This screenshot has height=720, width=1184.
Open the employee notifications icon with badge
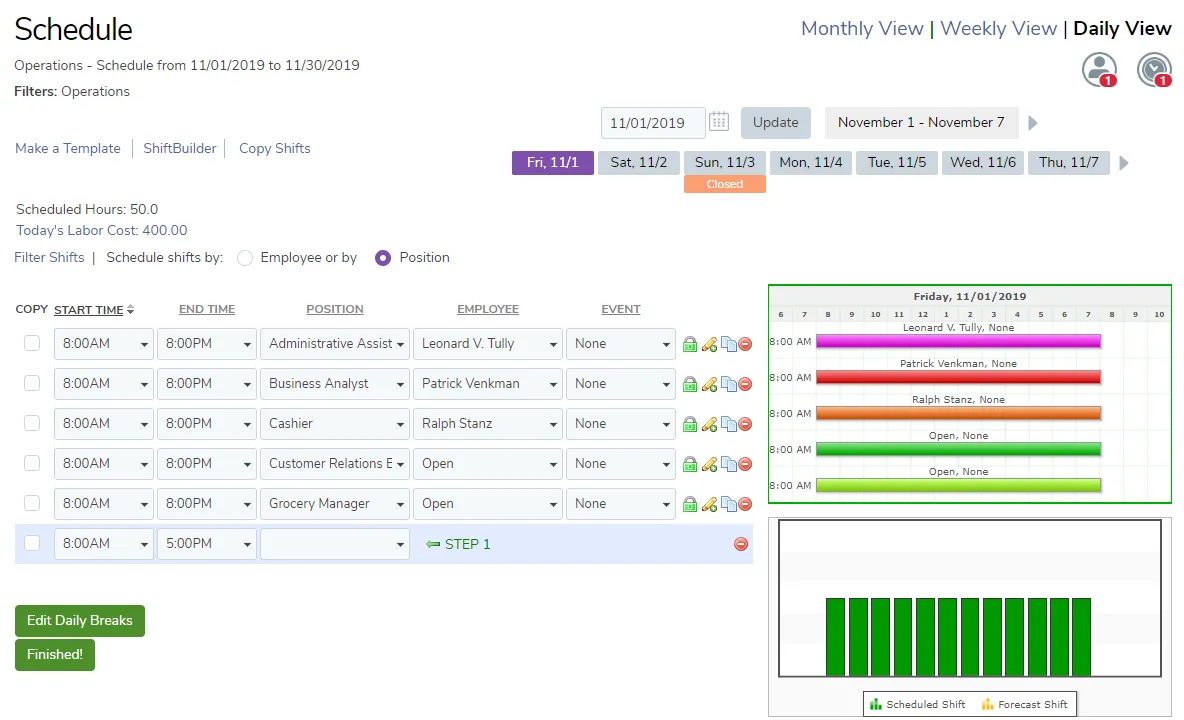[x=1099, y=70]
